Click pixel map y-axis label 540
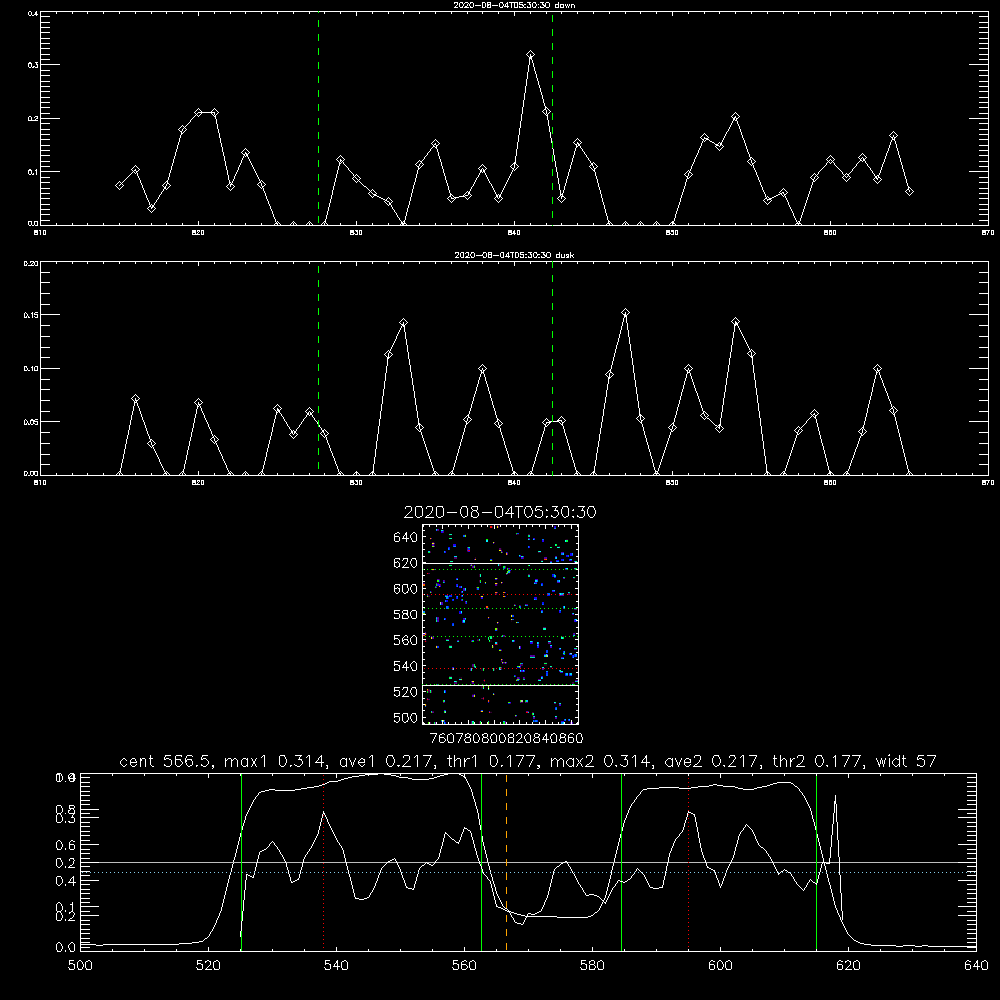The image size is (1000, 1000). (406, 666)
